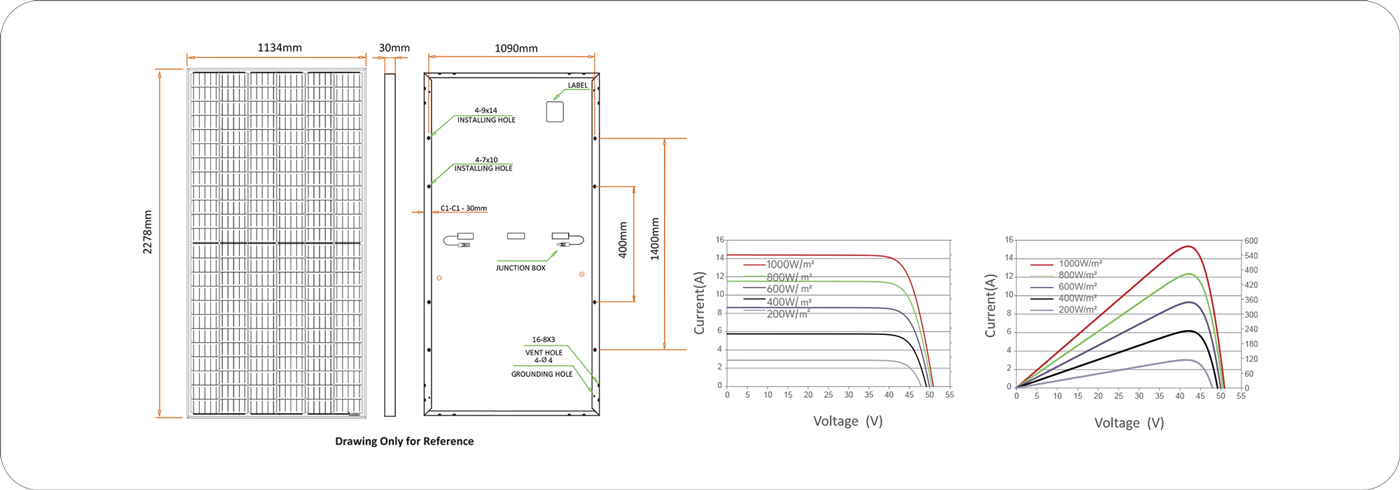Select the front view solar panel drawing

click(x=275, y=243)
